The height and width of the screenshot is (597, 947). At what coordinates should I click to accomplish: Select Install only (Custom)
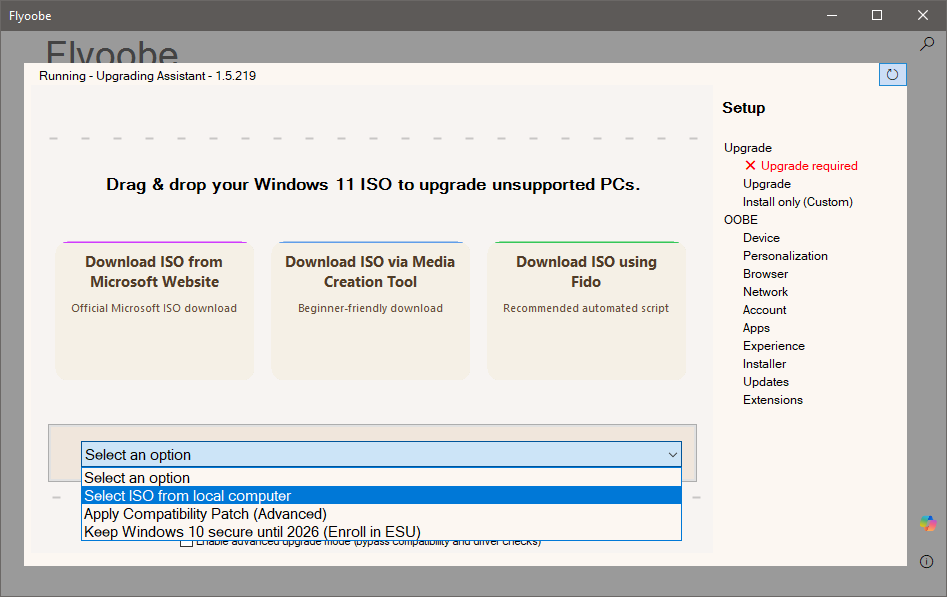click(x=797, y=202)
